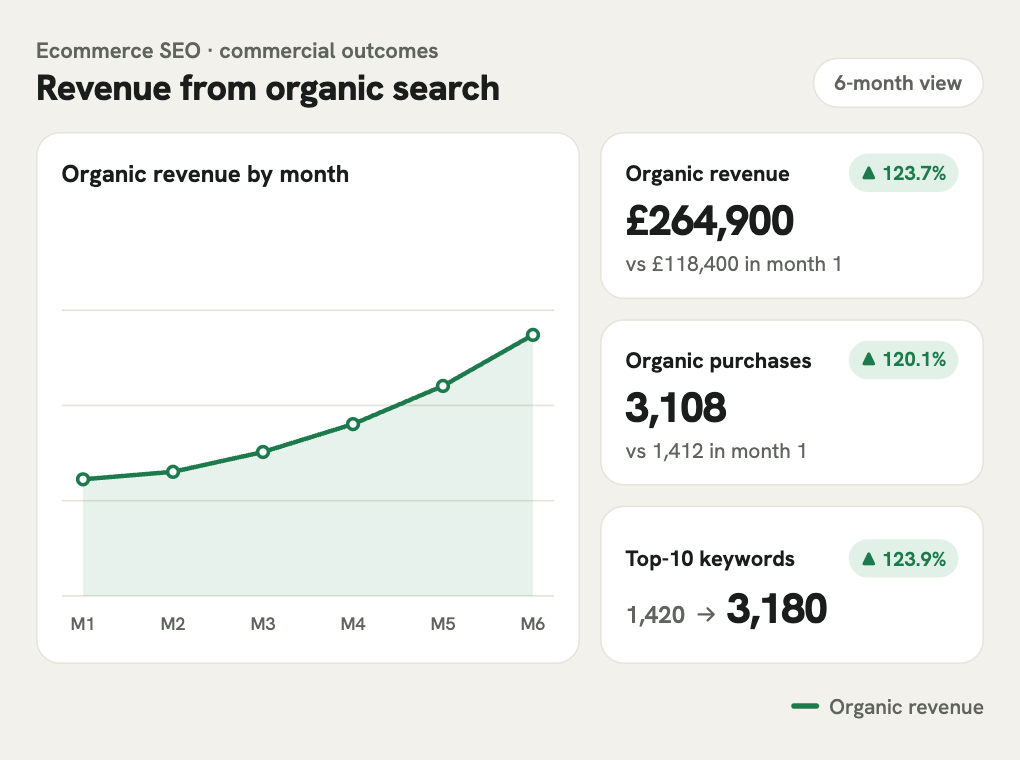
Task: Click the 1,420 starting keywords value
Action: click(656, 615)
